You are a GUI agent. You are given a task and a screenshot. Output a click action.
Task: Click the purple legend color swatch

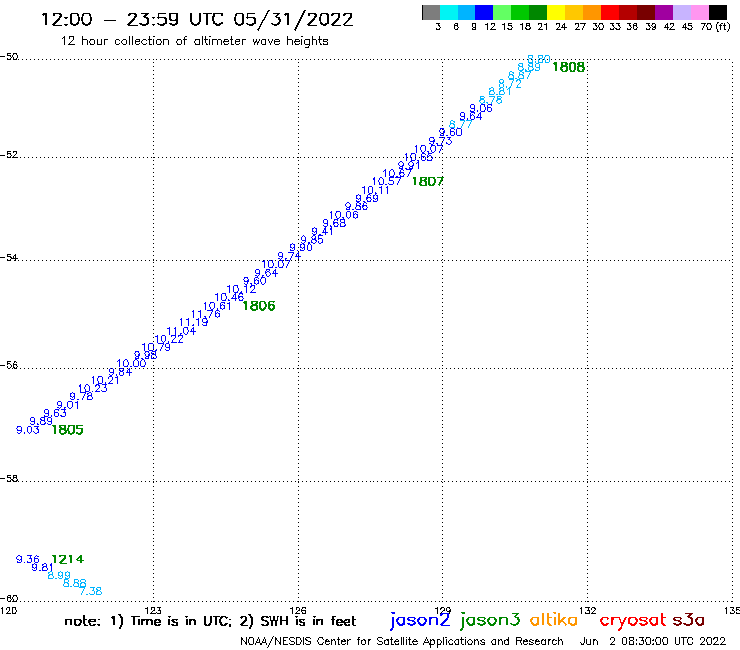pyautogui.click(x=664, y=12)
